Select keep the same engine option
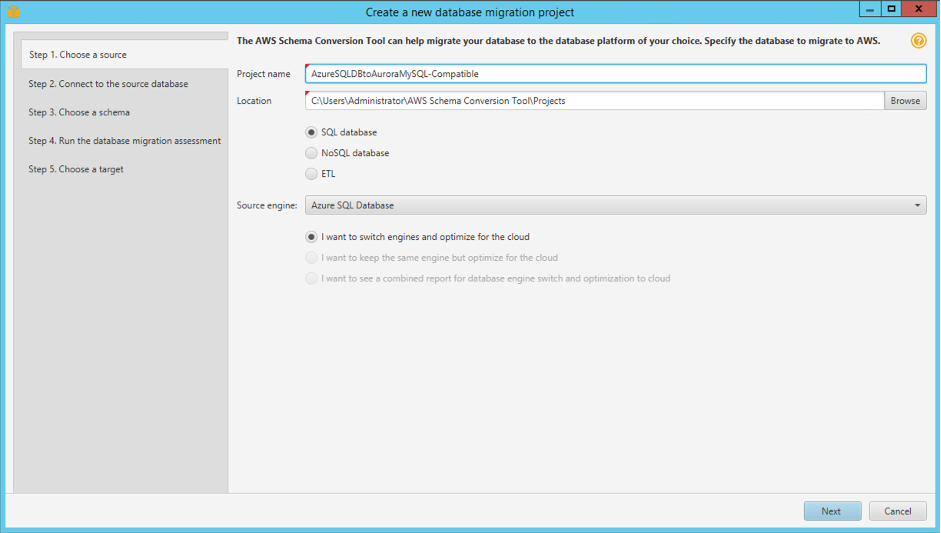Image resolution: width=941 pixels, height=533 pixels. 311,257
